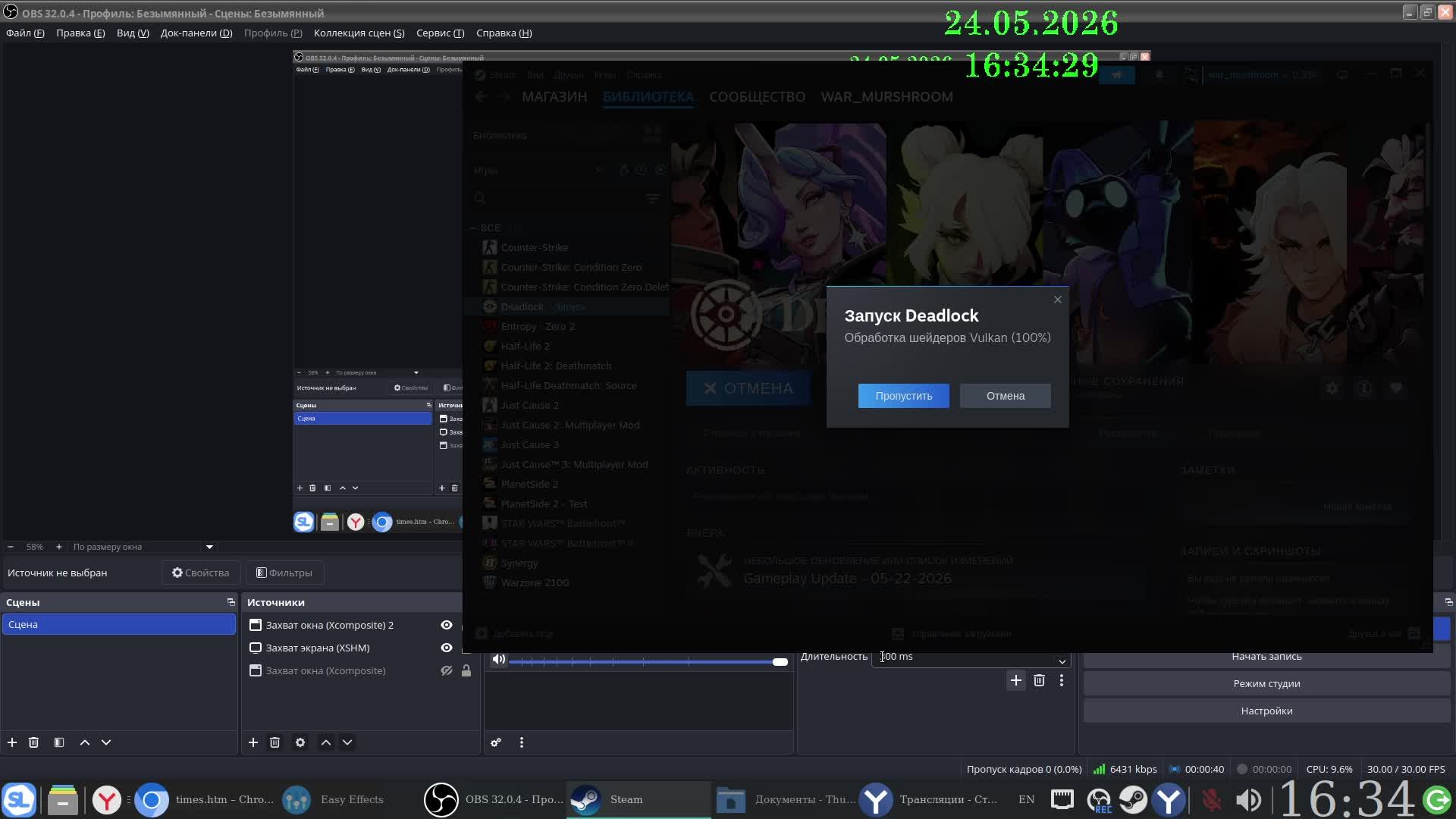
Task: Hide Захват окна (Xcomposite) 2 source
Action: pyautogui.click(x=447, y=625)
